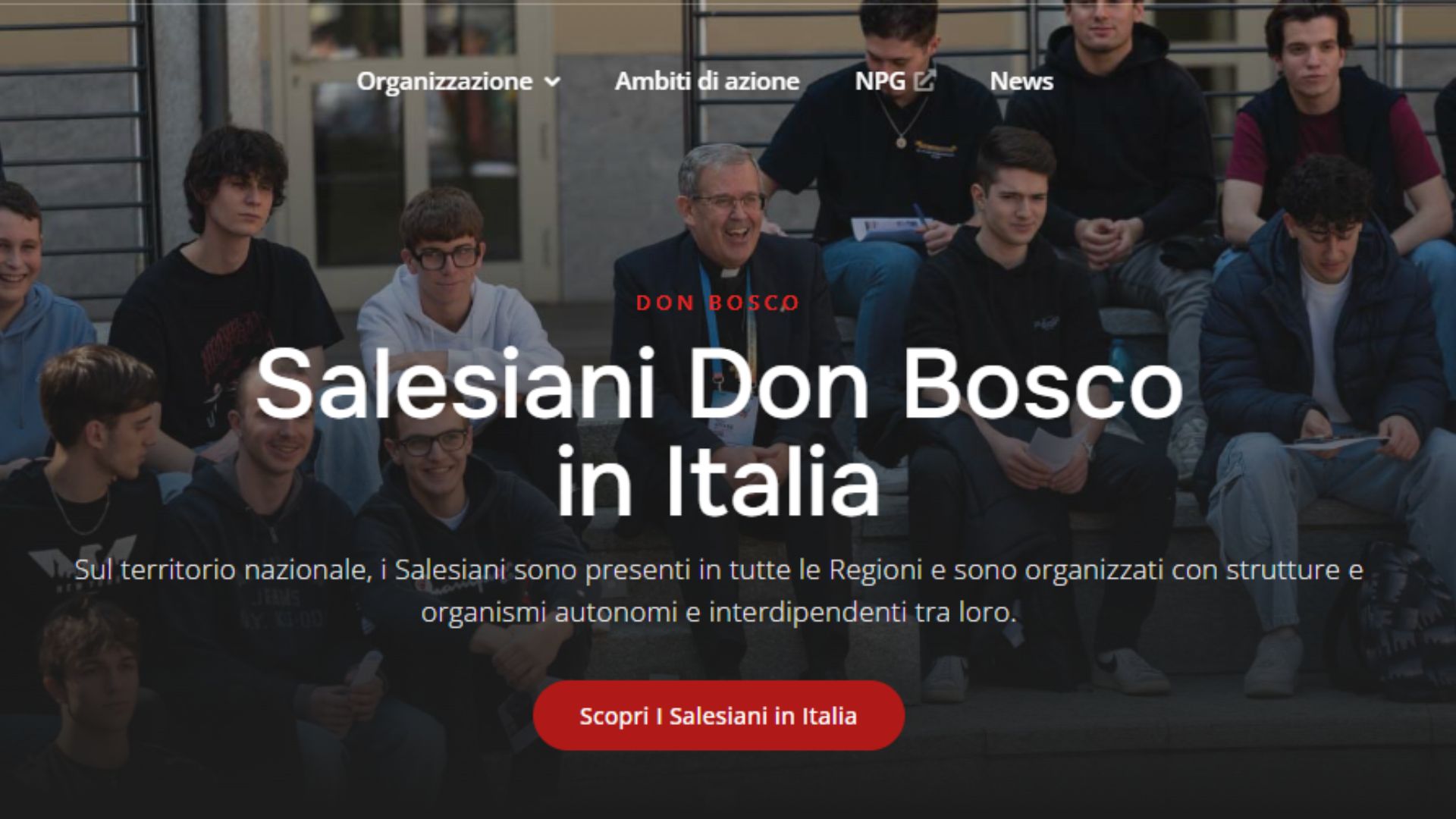The image size is (1456, 819).
Task: Open the News section
Action: (1021, 81)
